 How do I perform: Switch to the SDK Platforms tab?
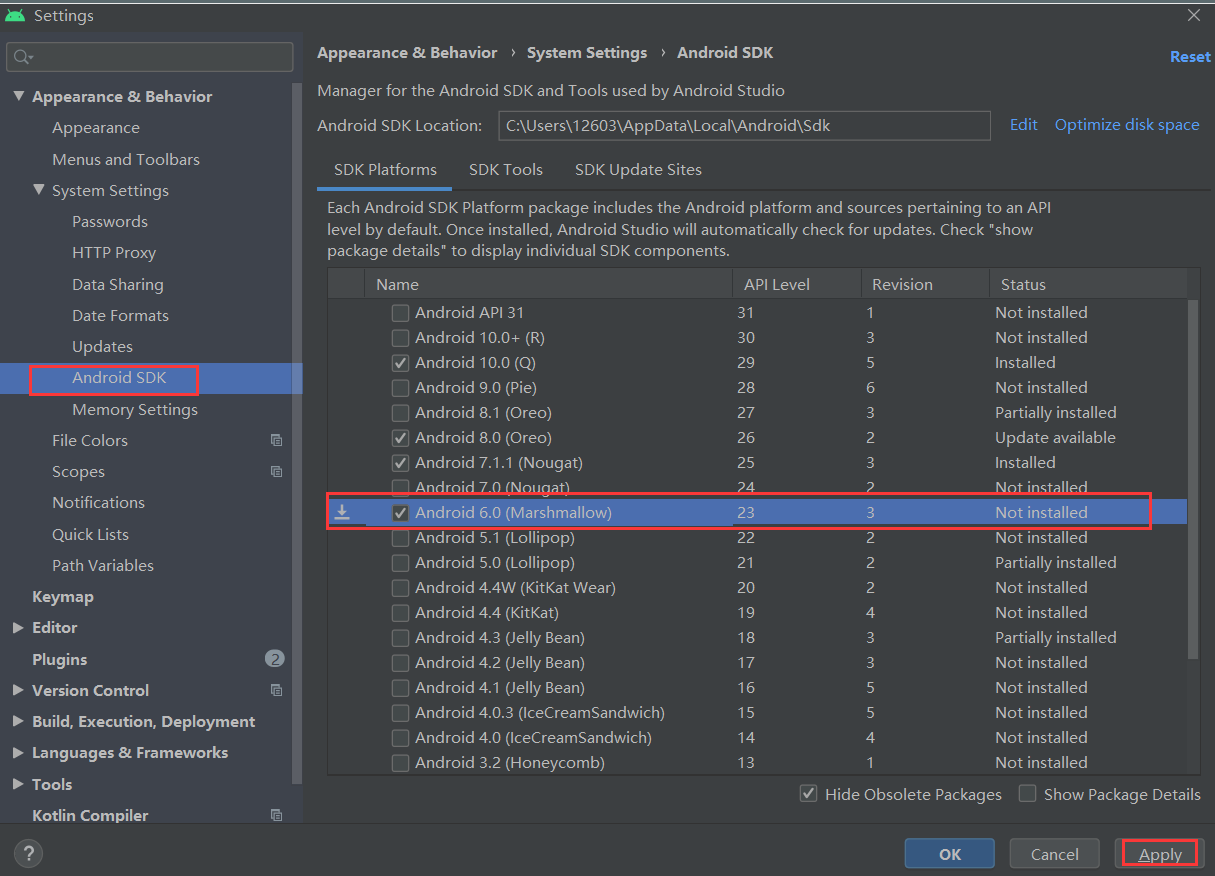[x=384, y=170]
